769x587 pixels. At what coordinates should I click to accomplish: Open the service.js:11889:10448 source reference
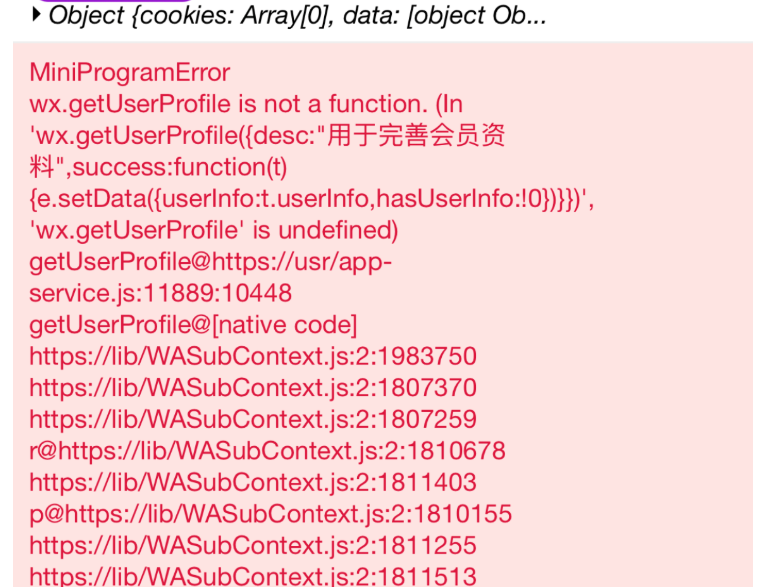click(160, 293)
